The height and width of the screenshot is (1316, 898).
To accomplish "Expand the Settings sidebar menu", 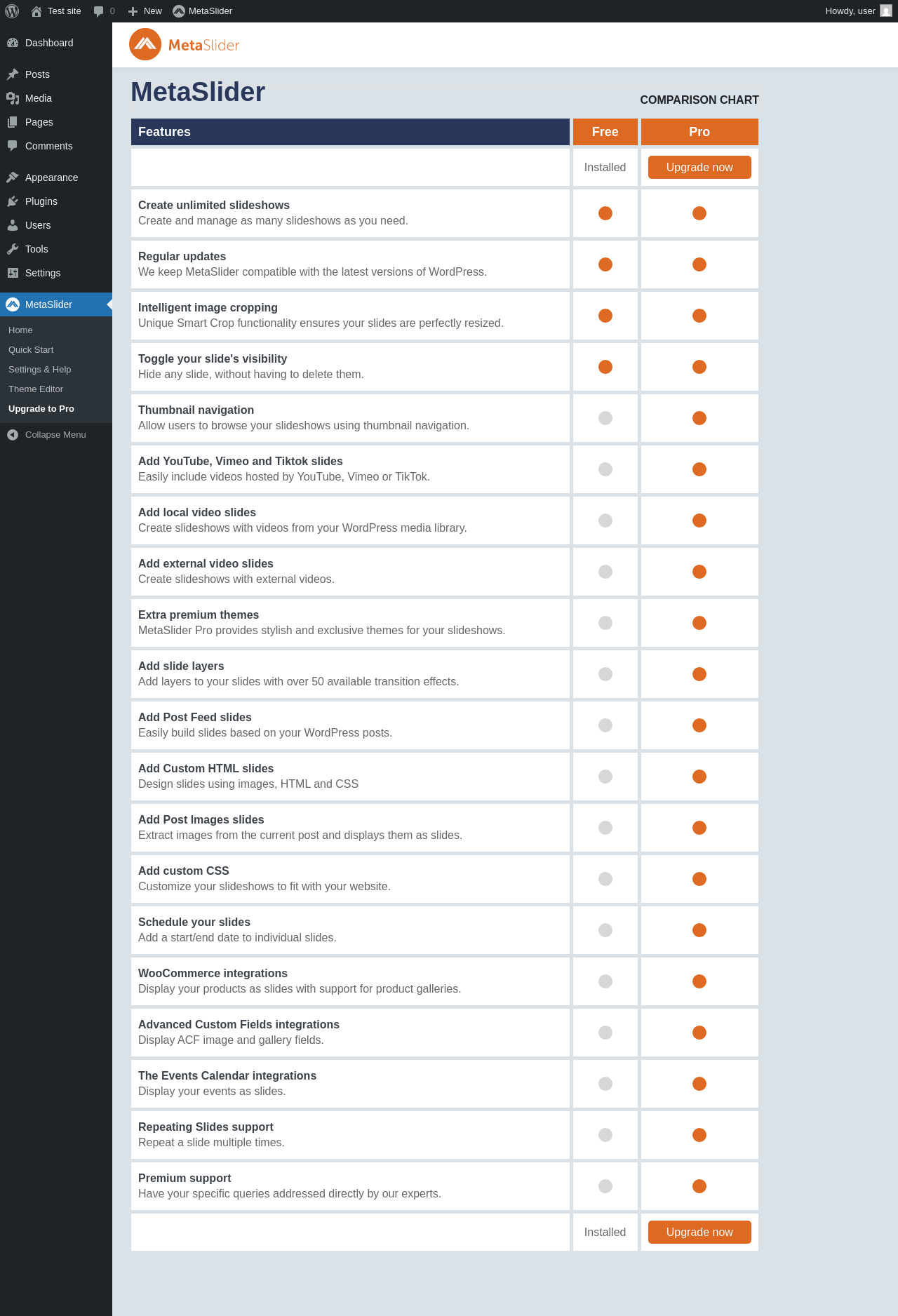I will point(43,273).
